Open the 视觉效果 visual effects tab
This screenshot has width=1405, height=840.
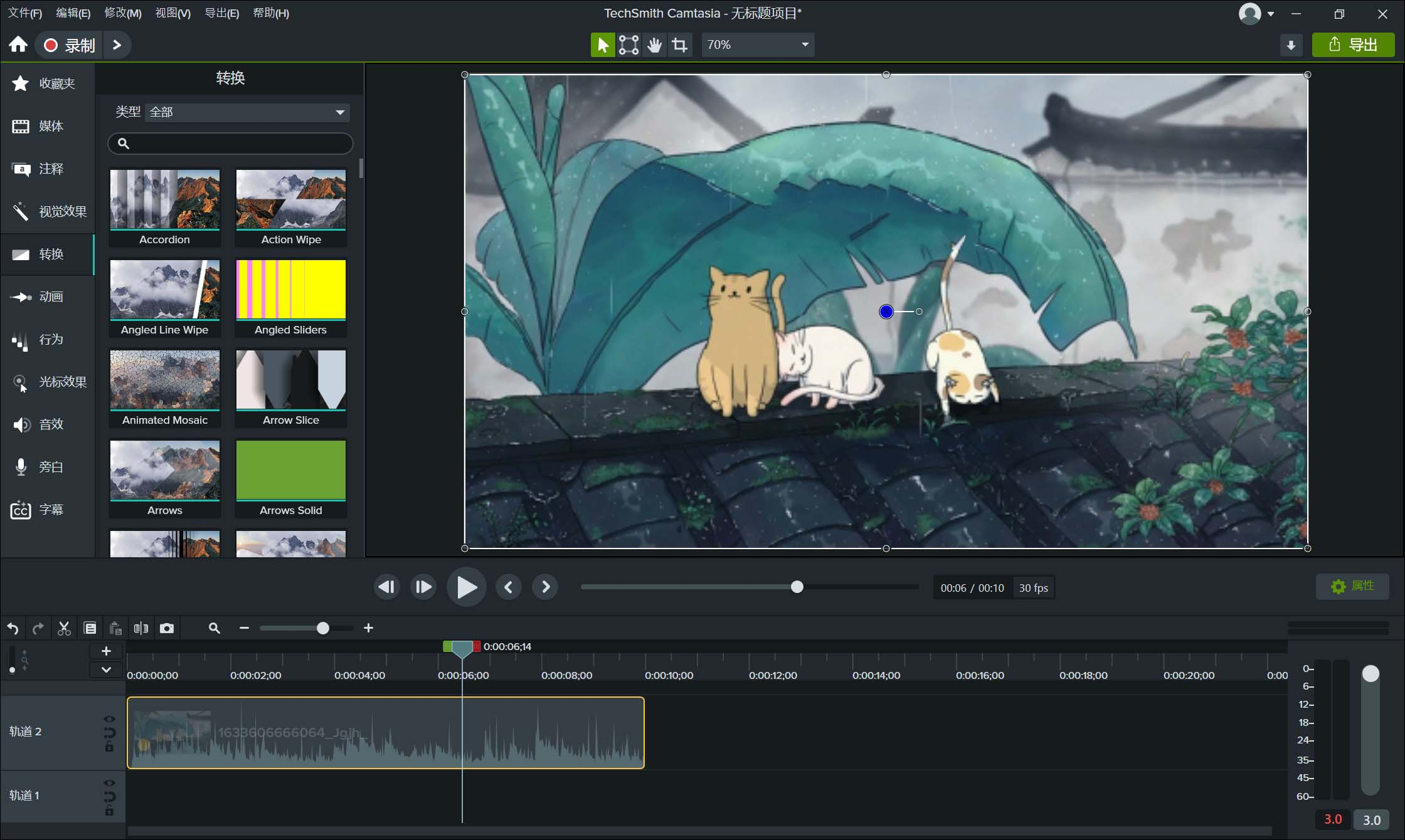click(47, 211)
